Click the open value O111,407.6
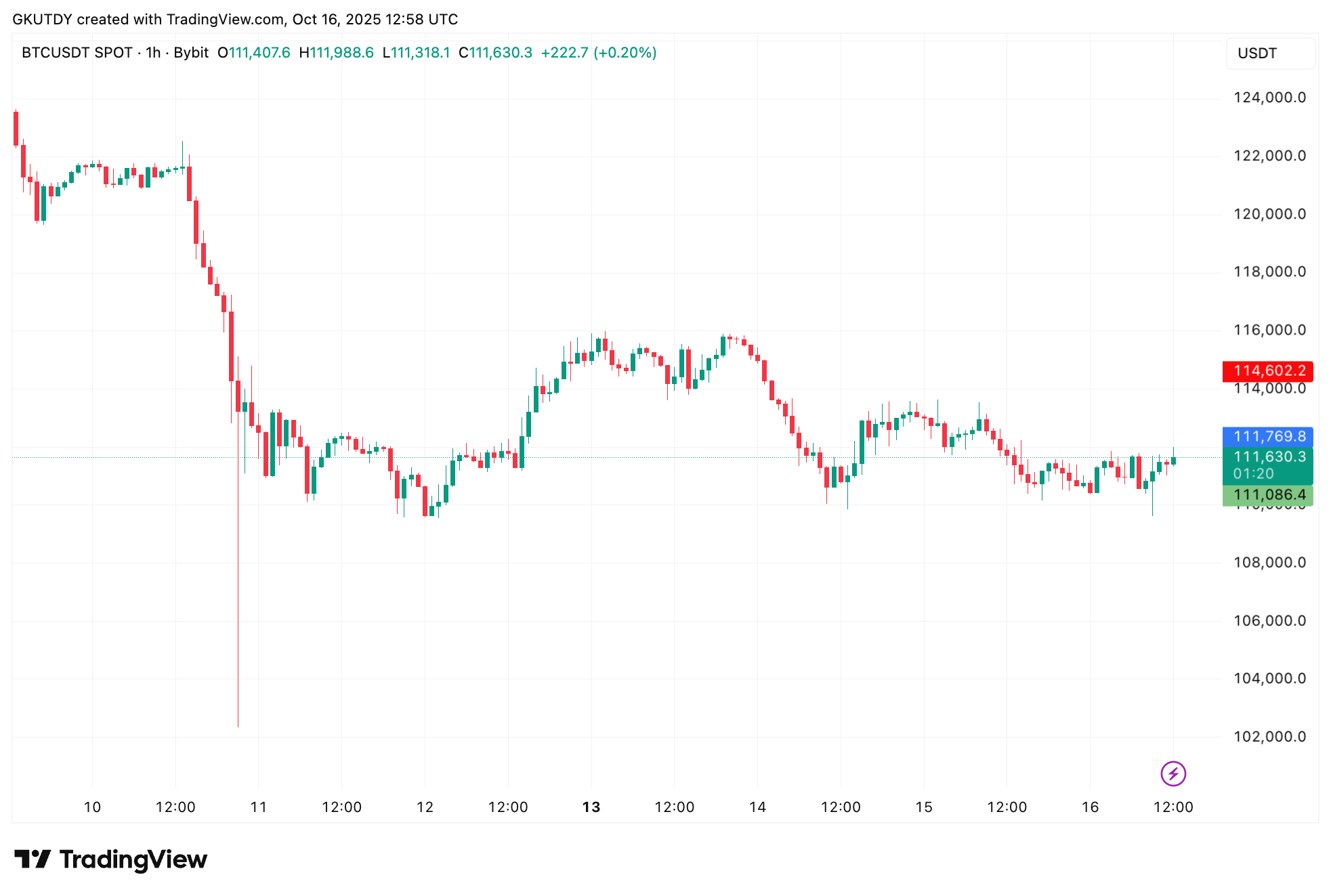 point(253,53)
